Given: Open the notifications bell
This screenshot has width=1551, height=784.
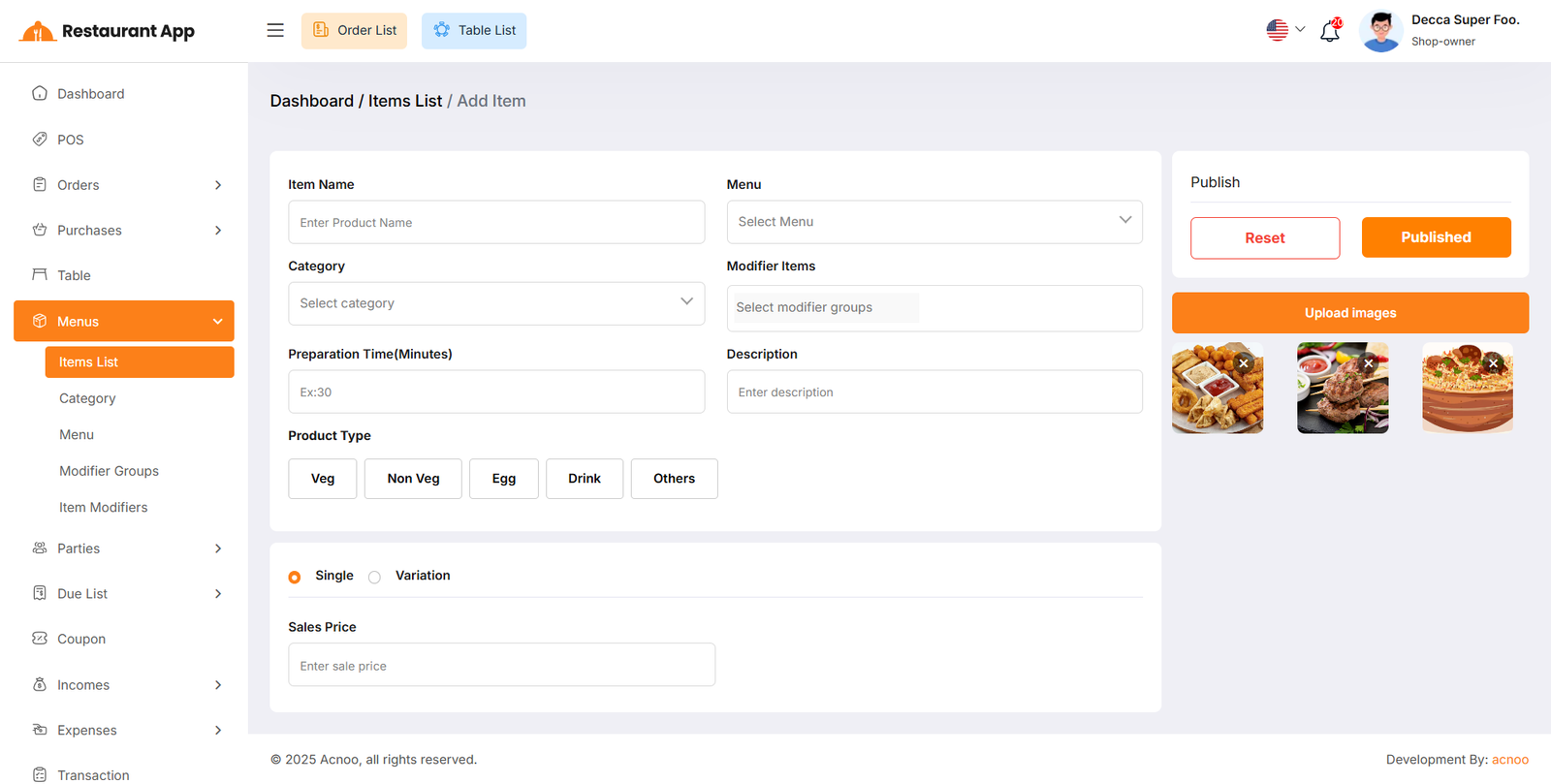Looking at the screenshot, I should coord(1330,32).
